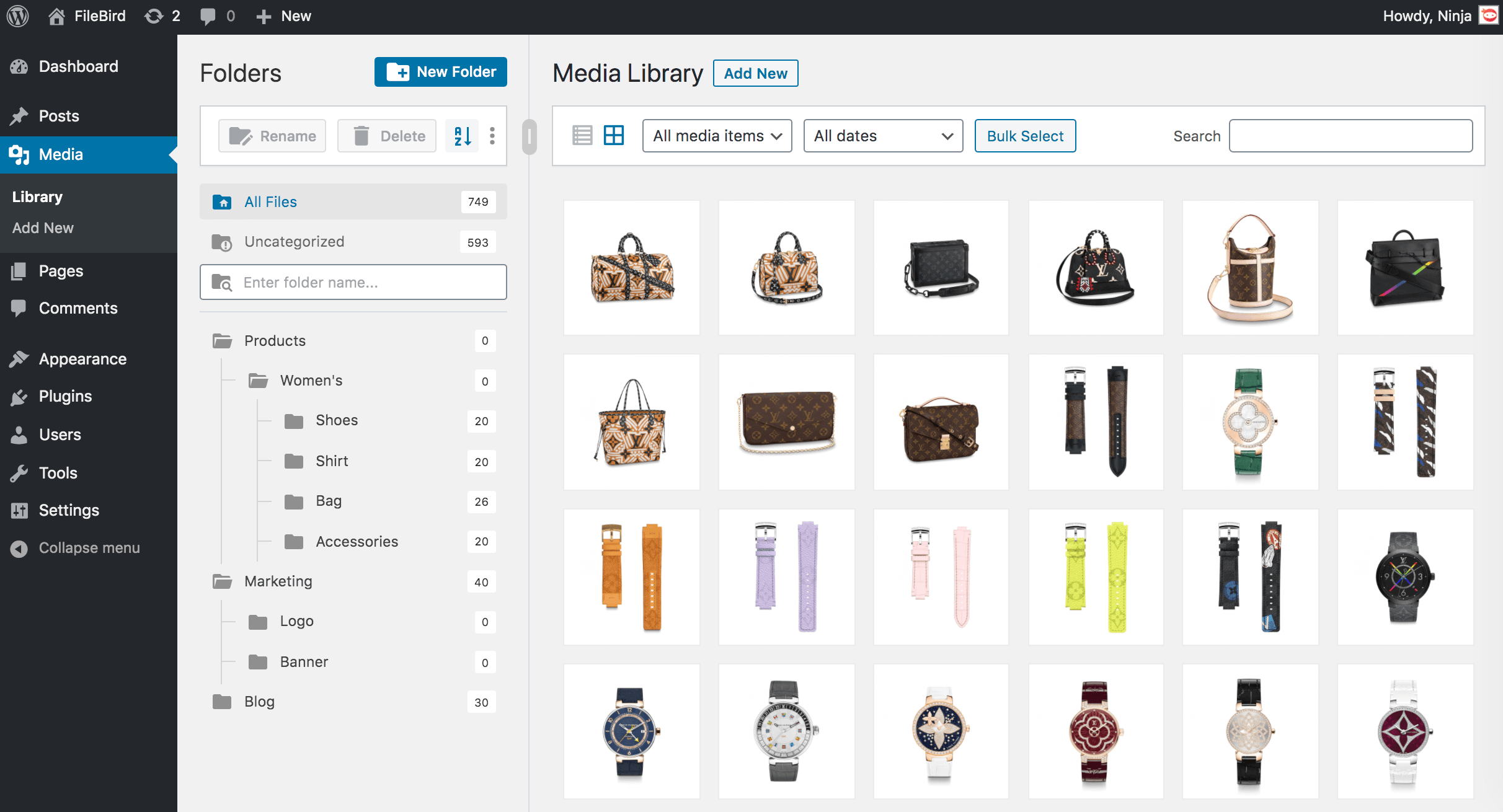Image resolution: width=1503 pixels, height=812 pixels.
Task: Click the New Folder button in Folders panel
Action: tap(442, 72)
